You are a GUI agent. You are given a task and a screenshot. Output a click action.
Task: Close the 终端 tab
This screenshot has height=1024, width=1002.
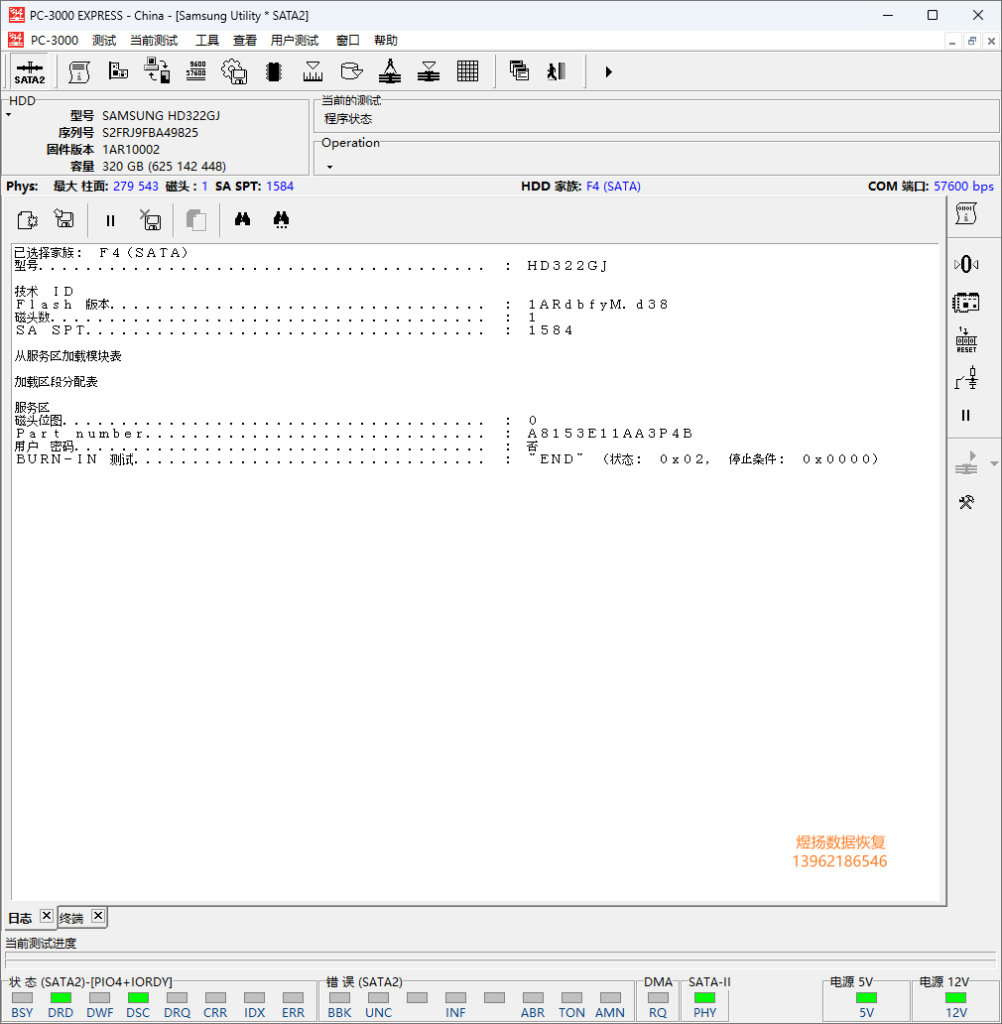coord(98,916)
